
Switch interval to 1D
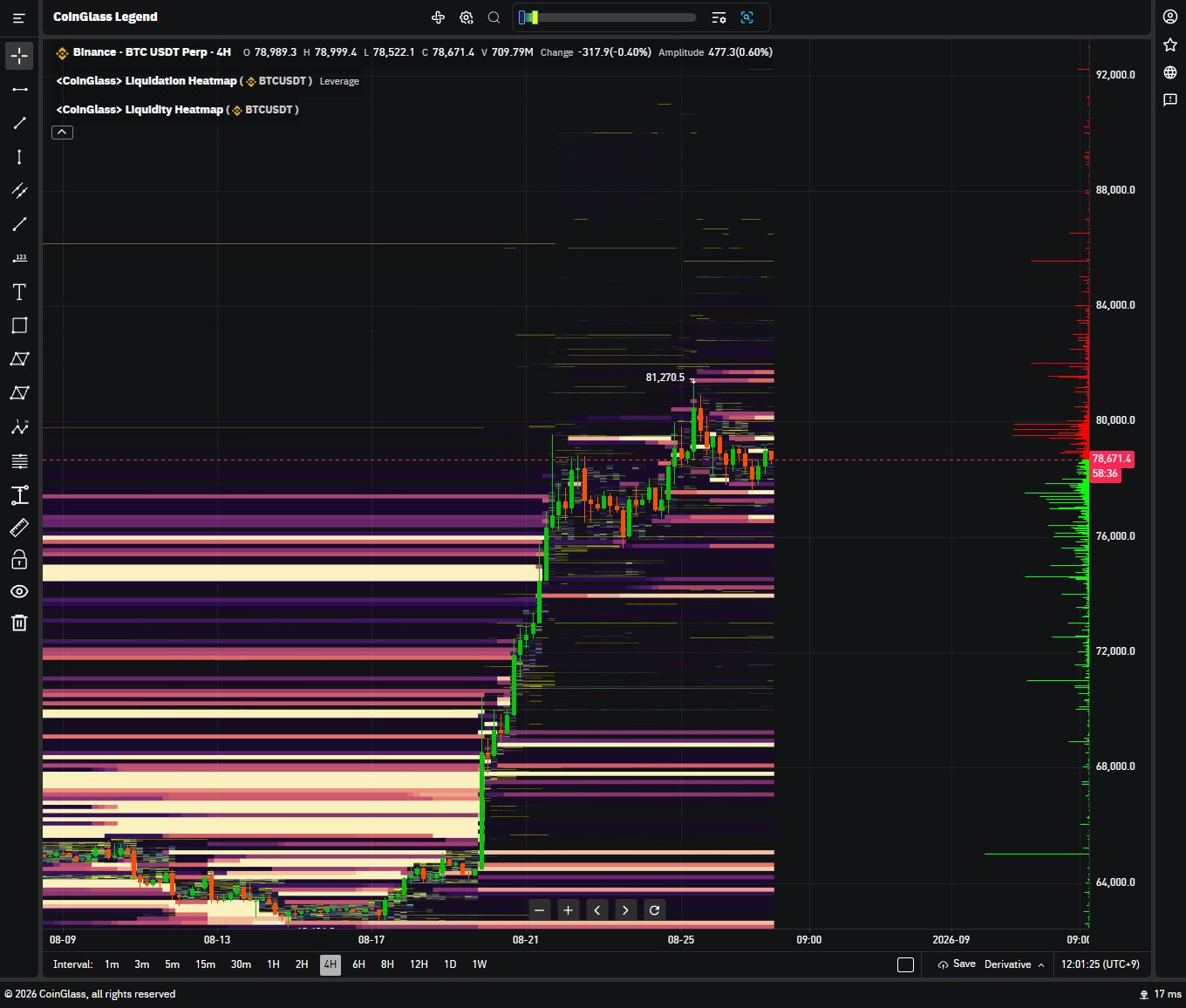[450, 964]
